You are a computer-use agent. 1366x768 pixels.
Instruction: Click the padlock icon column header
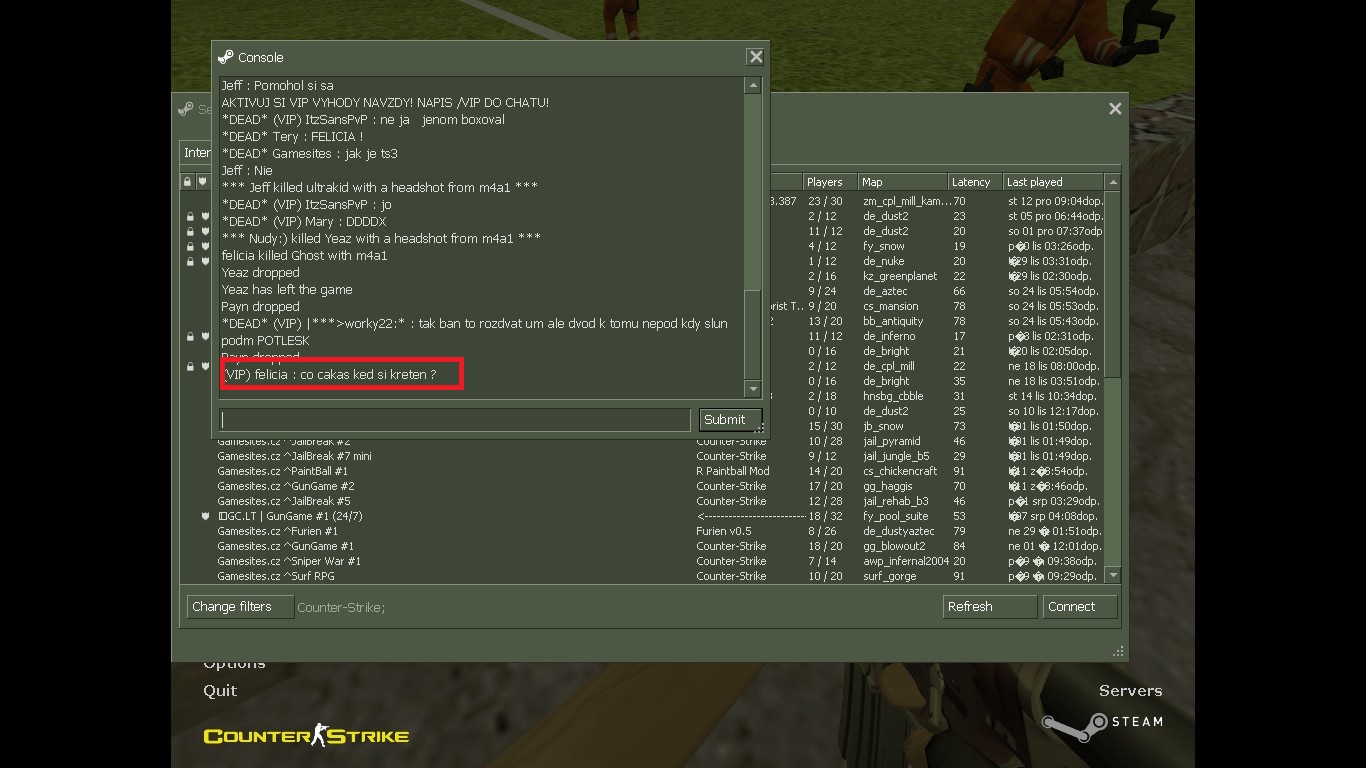tap(187, 182)
